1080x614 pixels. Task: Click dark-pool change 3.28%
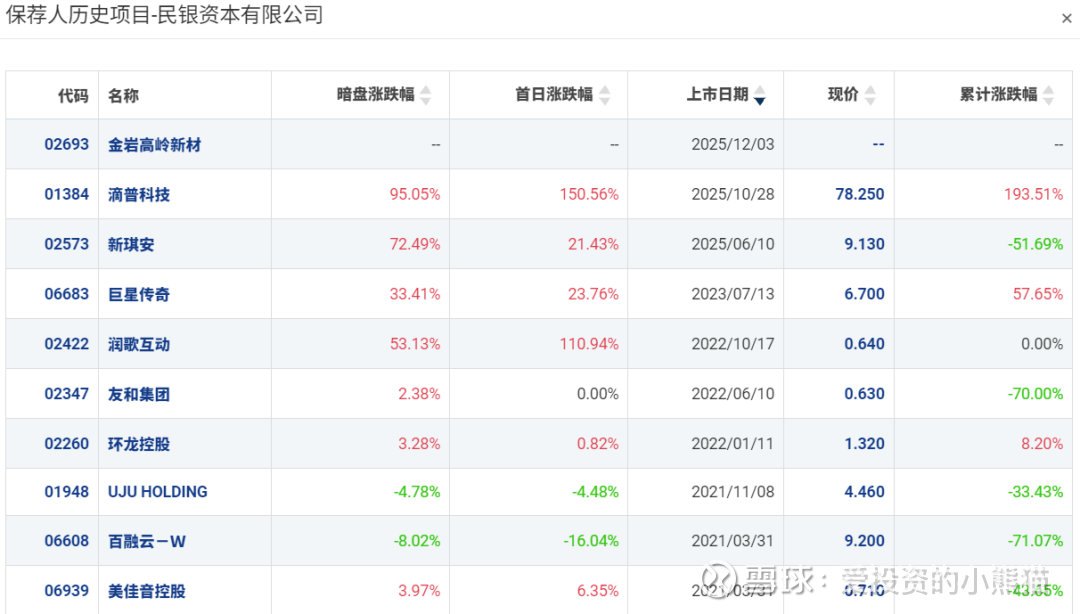[419, 444]
